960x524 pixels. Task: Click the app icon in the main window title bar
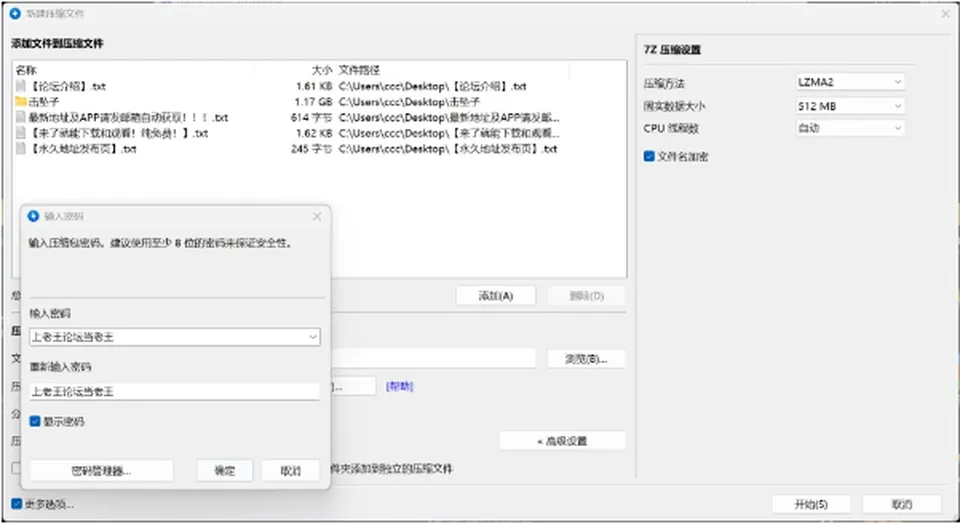(15, 13)
